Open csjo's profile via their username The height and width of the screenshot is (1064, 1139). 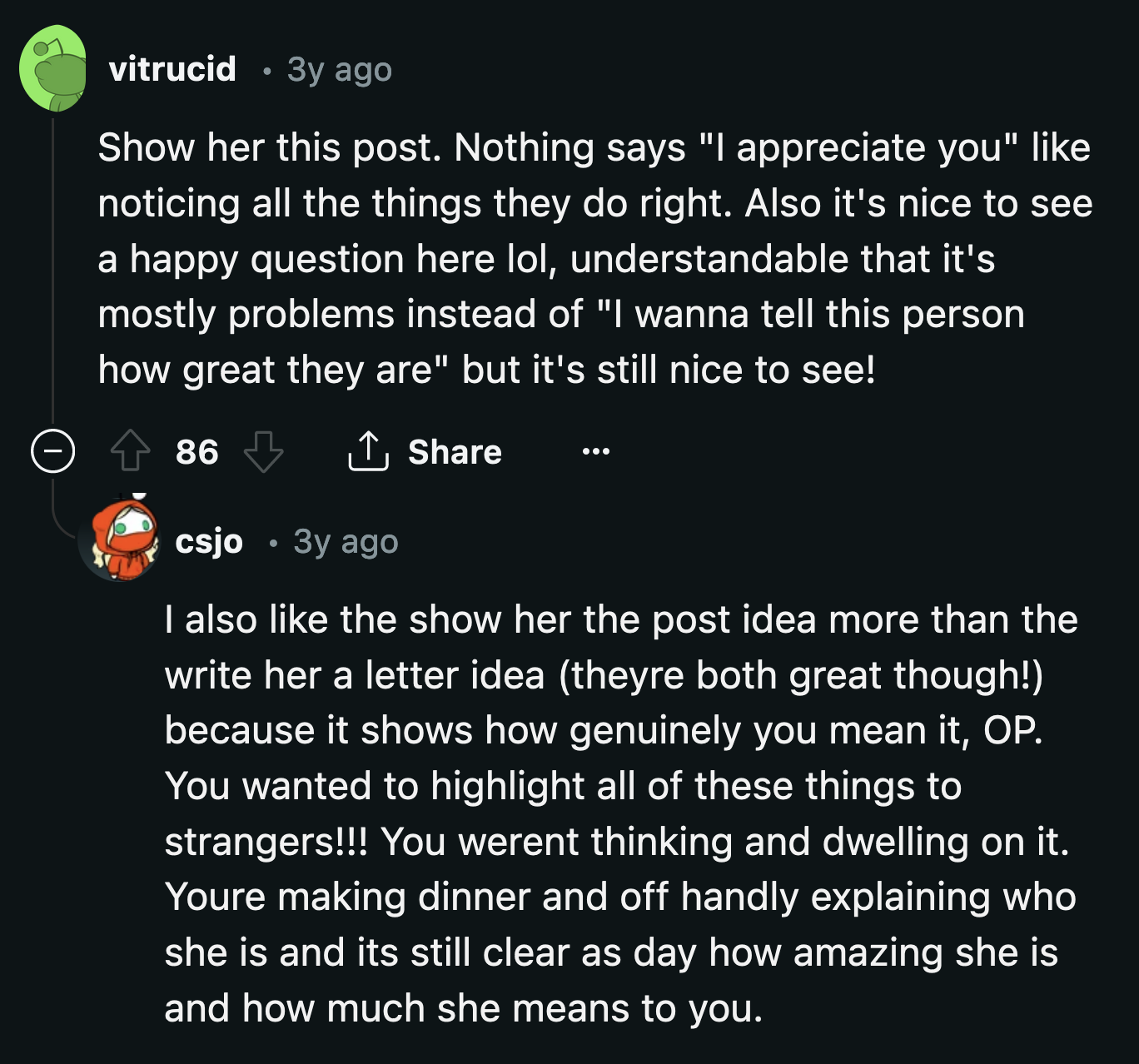tap(209, 541)
